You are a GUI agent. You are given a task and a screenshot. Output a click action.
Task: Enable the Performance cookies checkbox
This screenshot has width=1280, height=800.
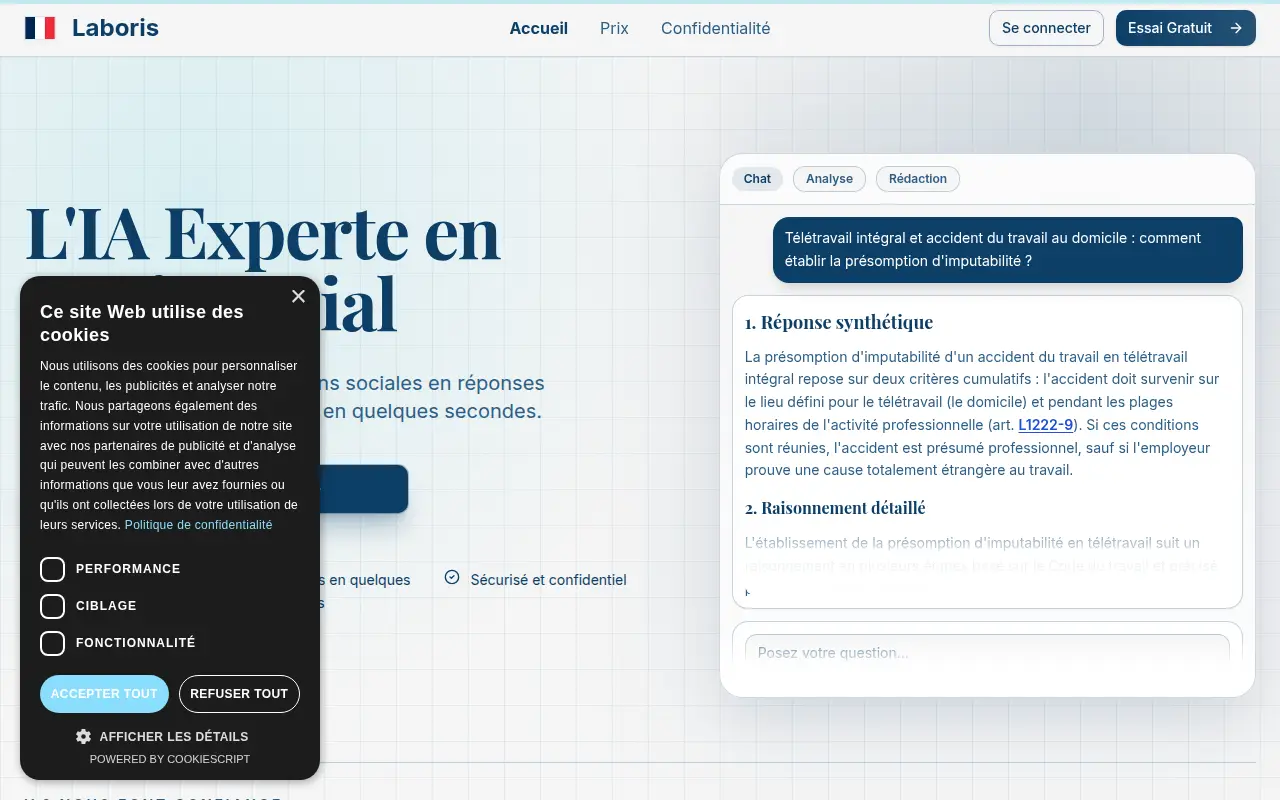(x=52, y=569)
